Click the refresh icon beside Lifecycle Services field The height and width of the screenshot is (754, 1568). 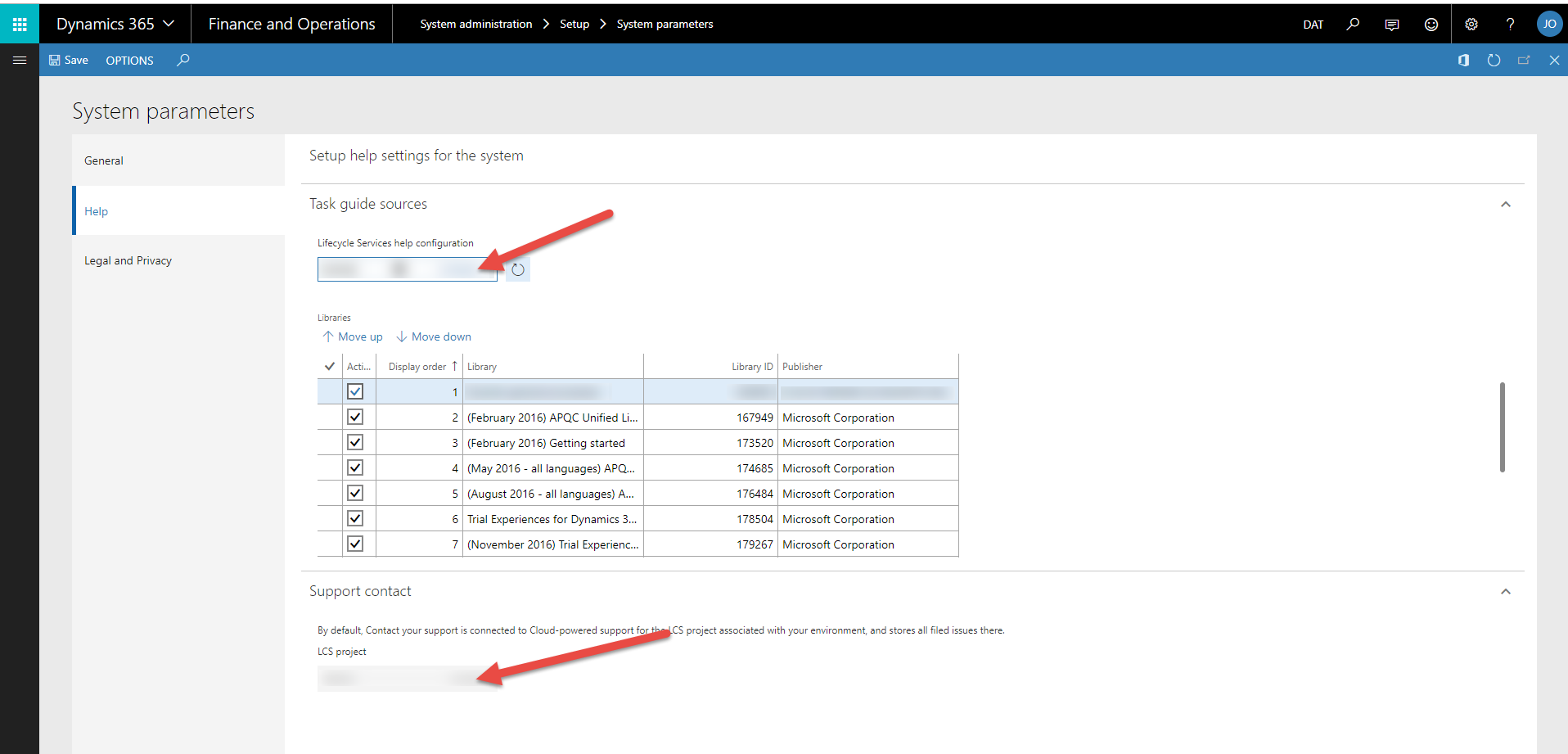click(x=518, y=270)
